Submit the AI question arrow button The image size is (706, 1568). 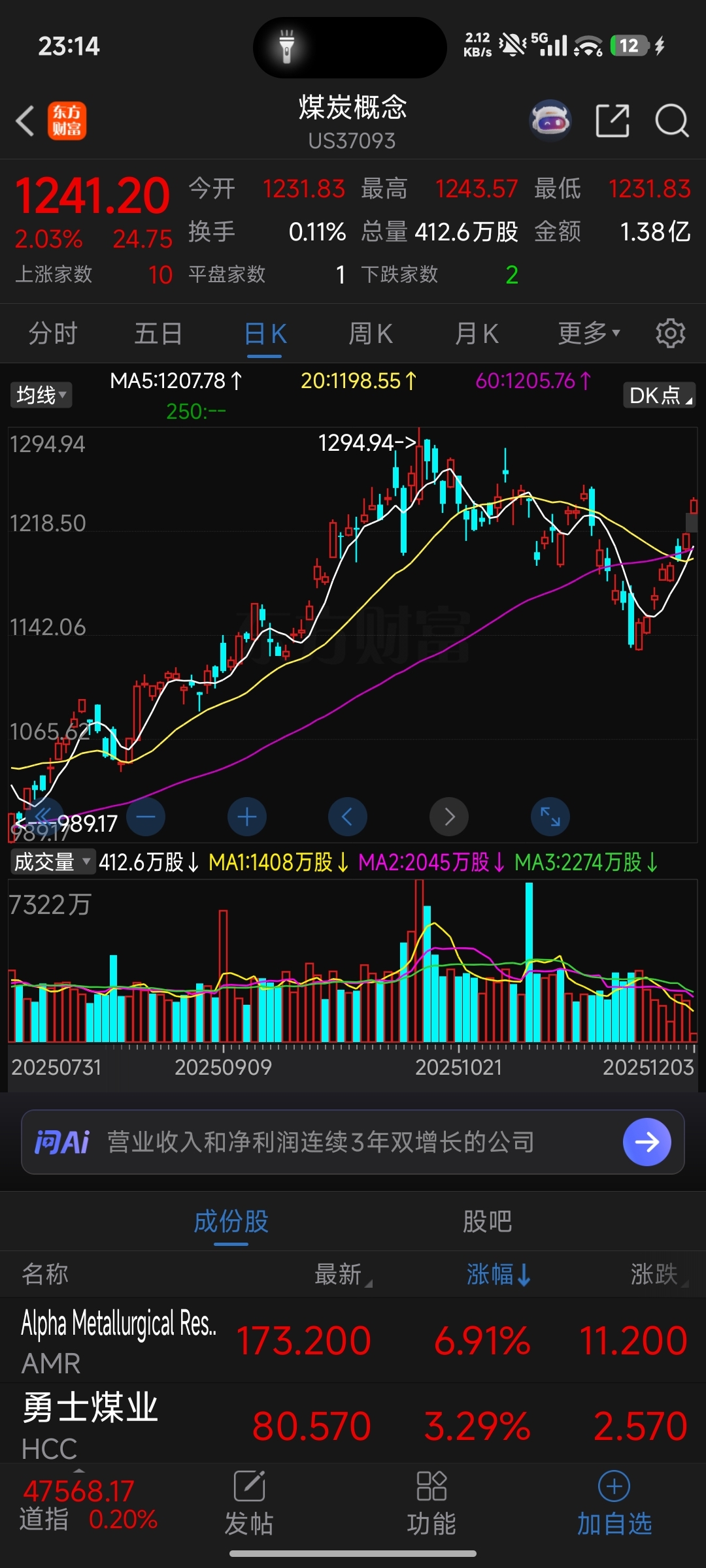[x=647, y=1142]
